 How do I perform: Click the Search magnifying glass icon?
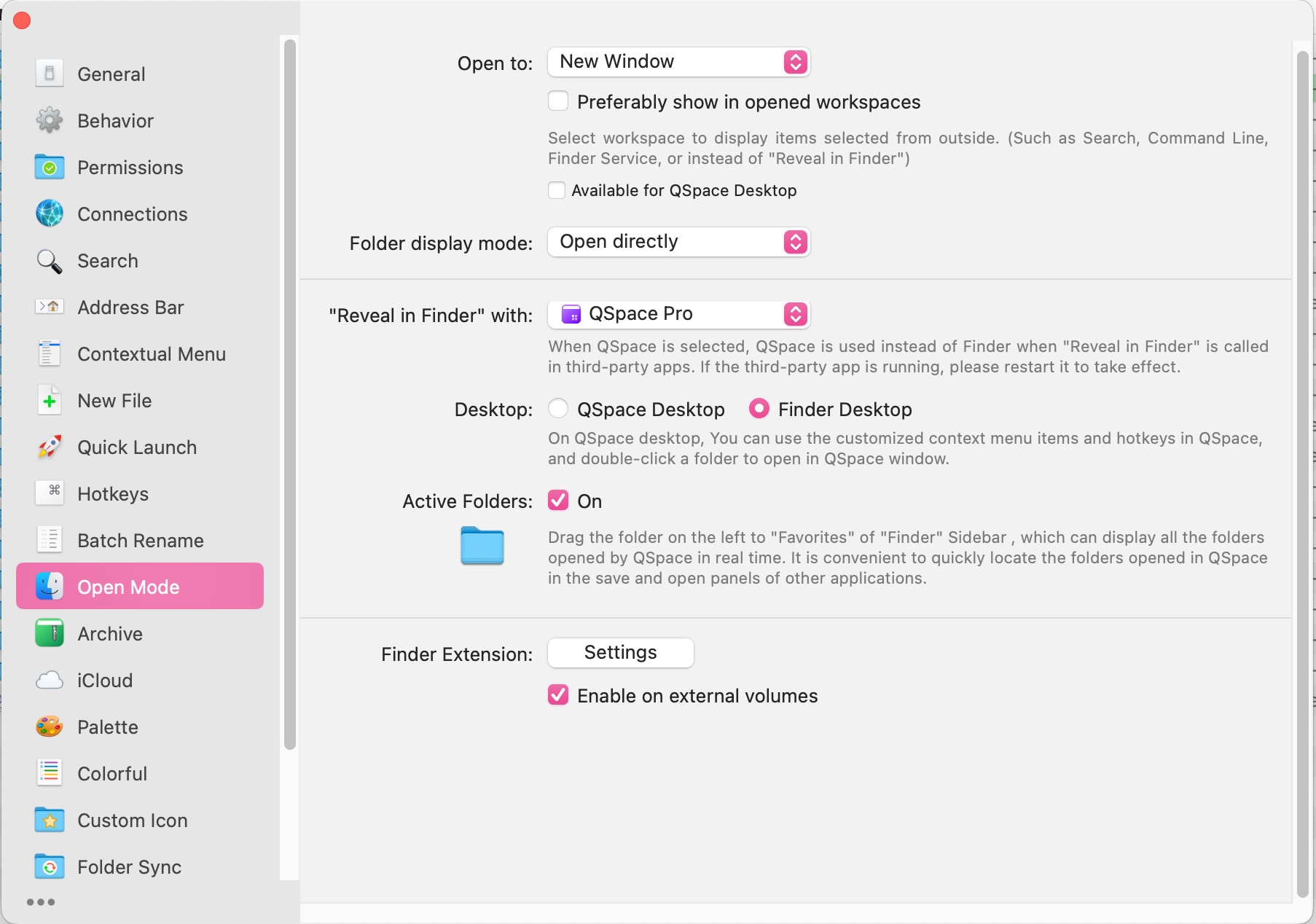coord(50,261)
